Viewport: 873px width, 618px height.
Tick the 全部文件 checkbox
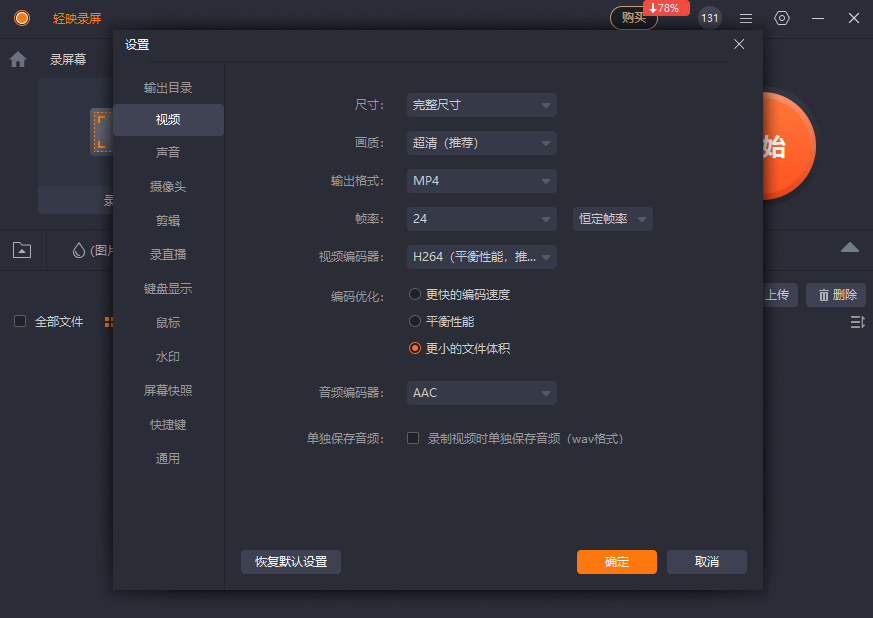click(x=20, y=321)
